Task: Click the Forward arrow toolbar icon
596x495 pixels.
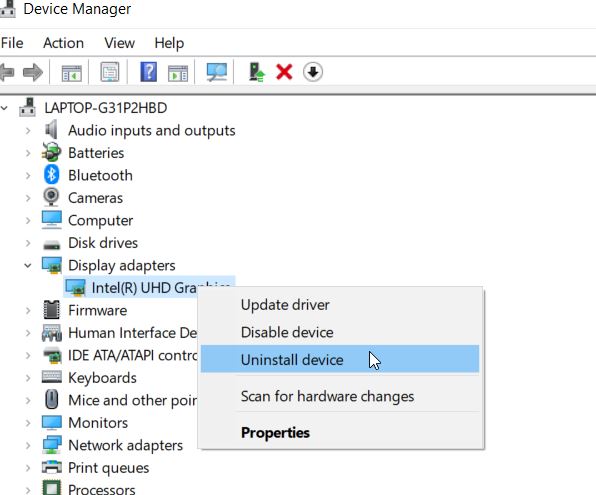Action: pyautogui.click(x=33, y=72)
